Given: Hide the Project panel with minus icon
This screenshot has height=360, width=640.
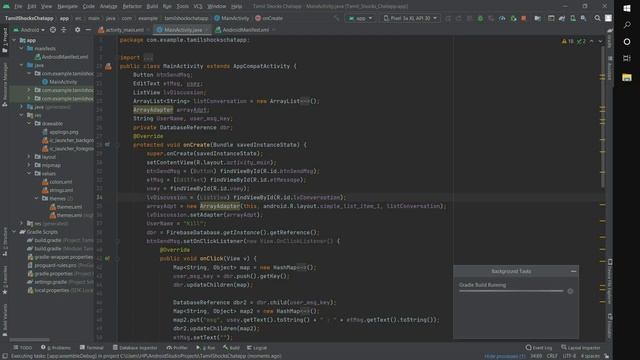Looking at the screenshot, I should [88, 30].
